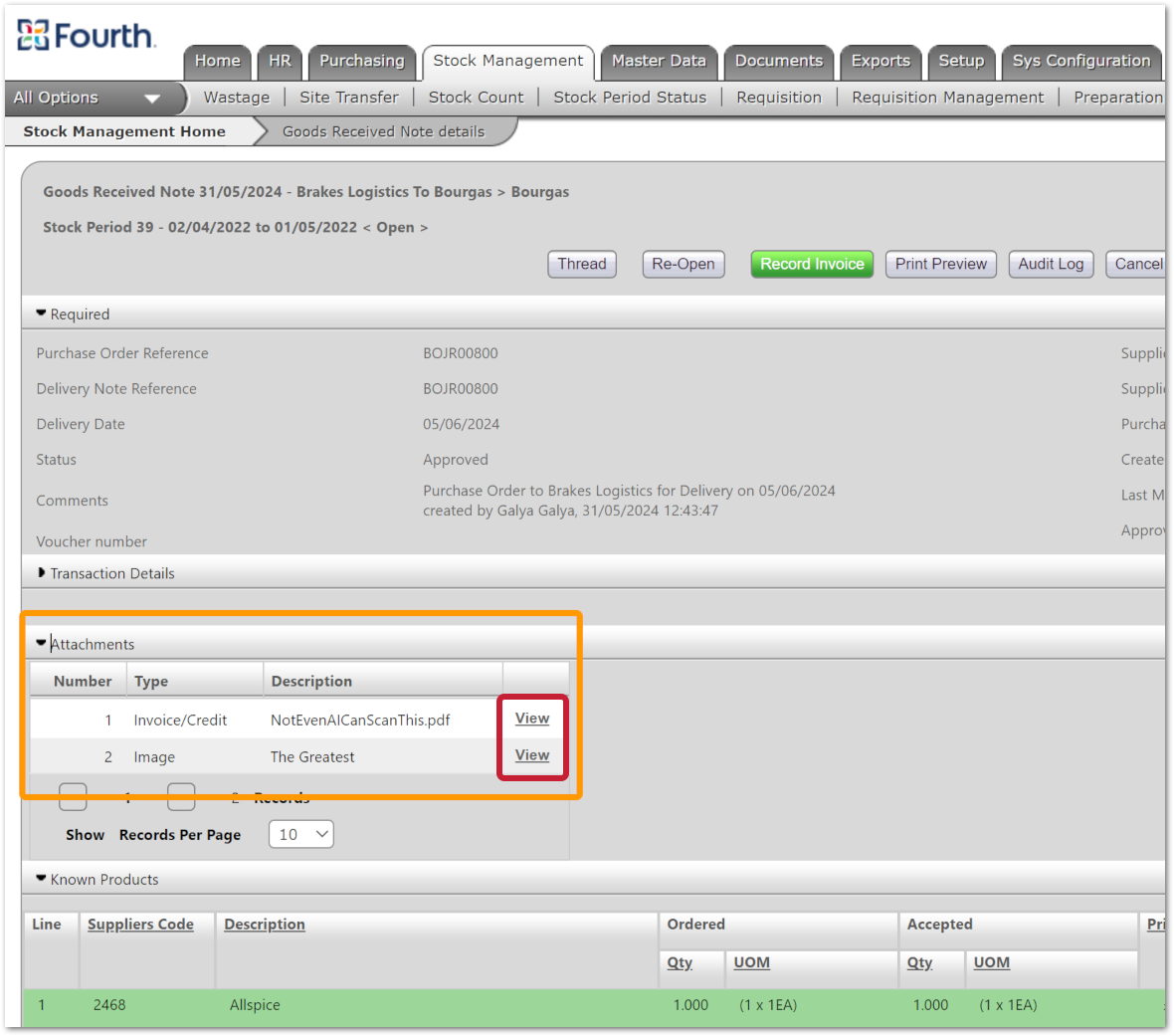Go to Stock Management Home breadcrumb

click(124, 131)
